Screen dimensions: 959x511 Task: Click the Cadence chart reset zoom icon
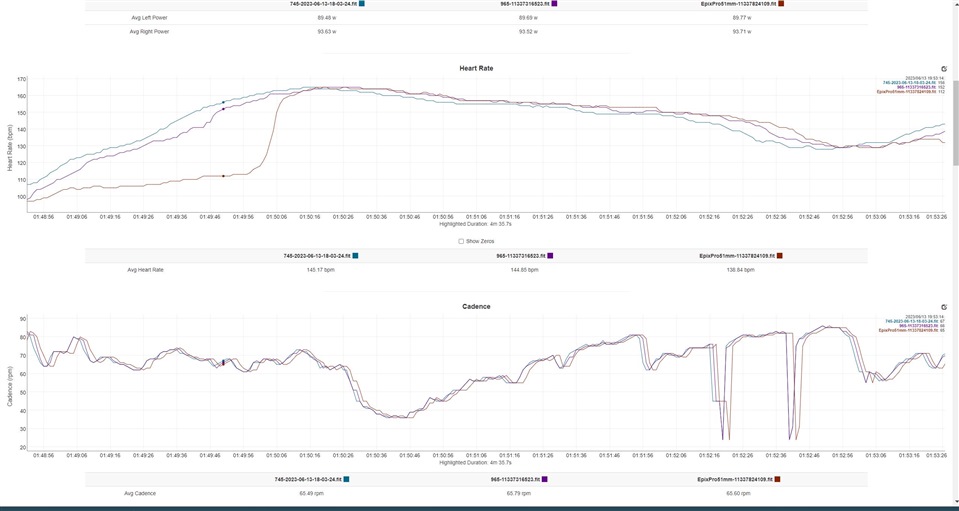[x=943, y=307]
